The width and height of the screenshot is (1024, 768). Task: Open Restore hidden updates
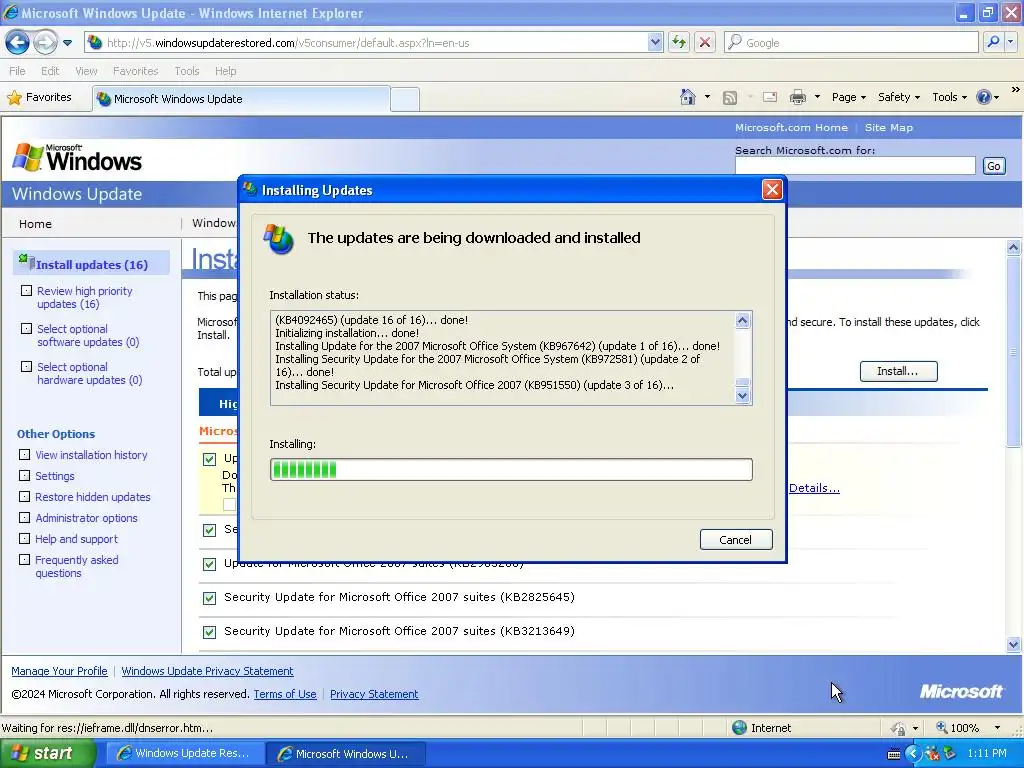pos(93,497)
